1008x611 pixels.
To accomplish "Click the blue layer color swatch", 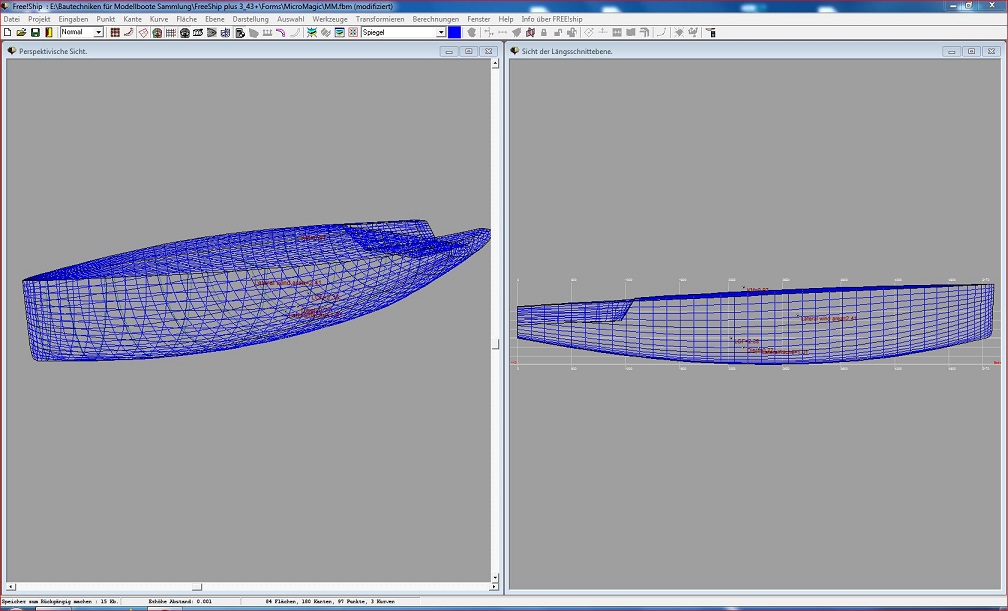I will pos(455,33).
